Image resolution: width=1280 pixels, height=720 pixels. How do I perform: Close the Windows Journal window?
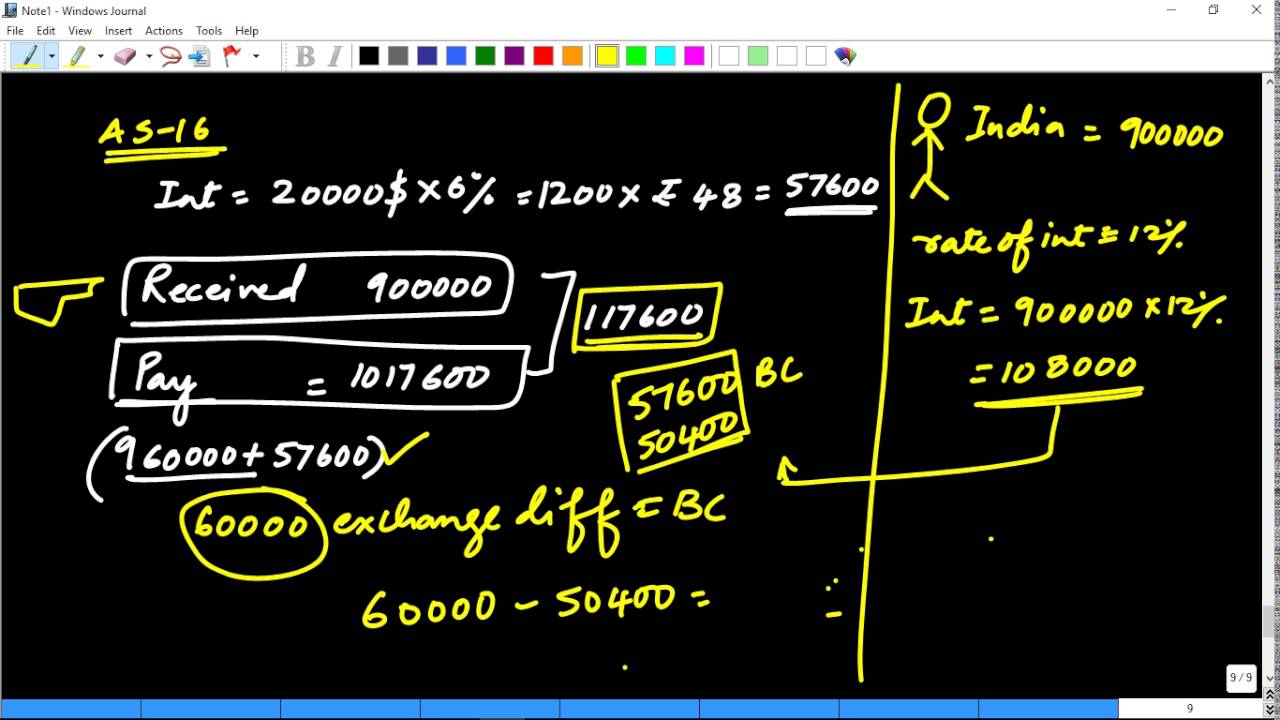[x=1257, y=10]
